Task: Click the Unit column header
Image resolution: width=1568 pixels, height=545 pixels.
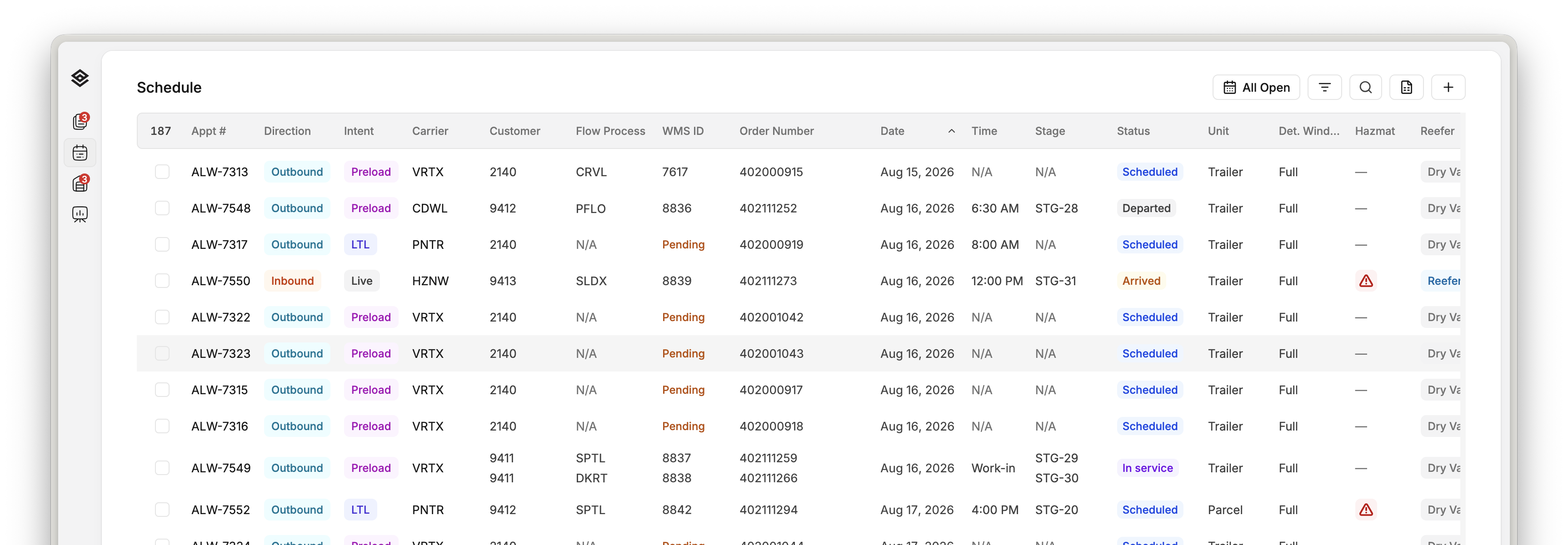Action: [1218, 131]
